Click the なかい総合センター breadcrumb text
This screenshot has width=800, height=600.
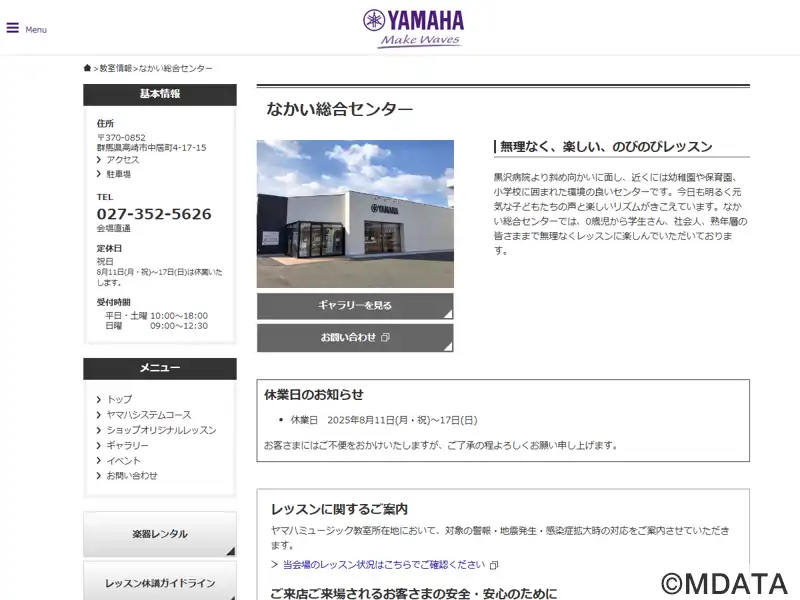click(176, 68)
